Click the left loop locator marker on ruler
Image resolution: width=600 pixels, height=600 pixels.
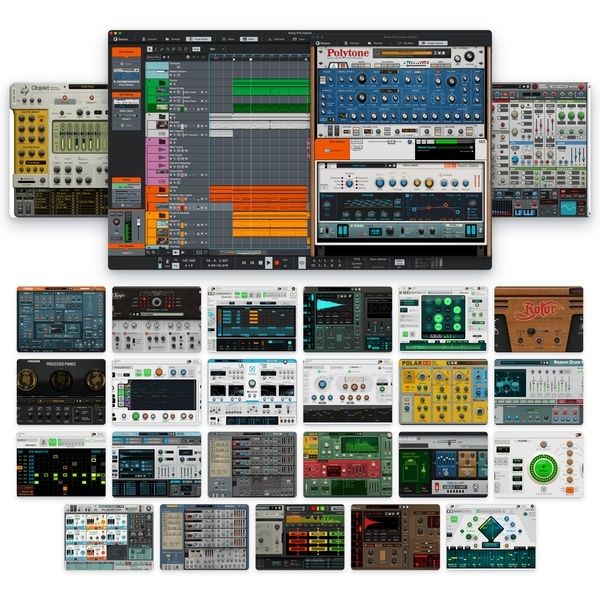point(234,59)
